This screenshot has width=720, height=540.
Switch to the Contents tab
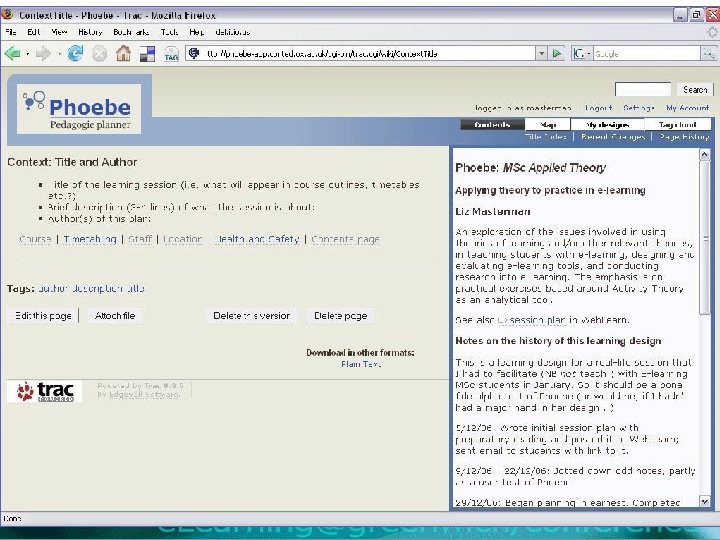(492, 124)
